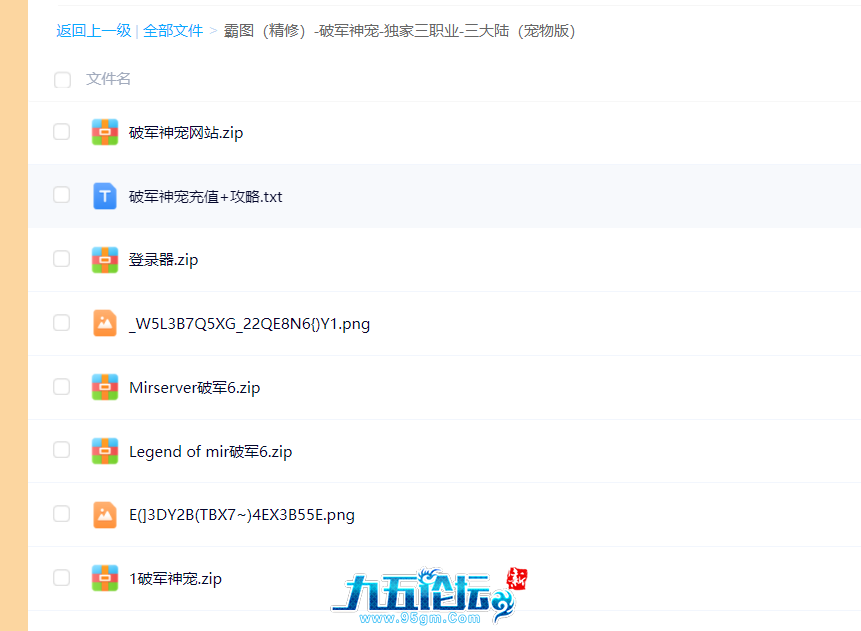861x631 pixels.
Task: Select checkbox of 破军神宠充值+攻略.txt
Action: tap(62, 195)
